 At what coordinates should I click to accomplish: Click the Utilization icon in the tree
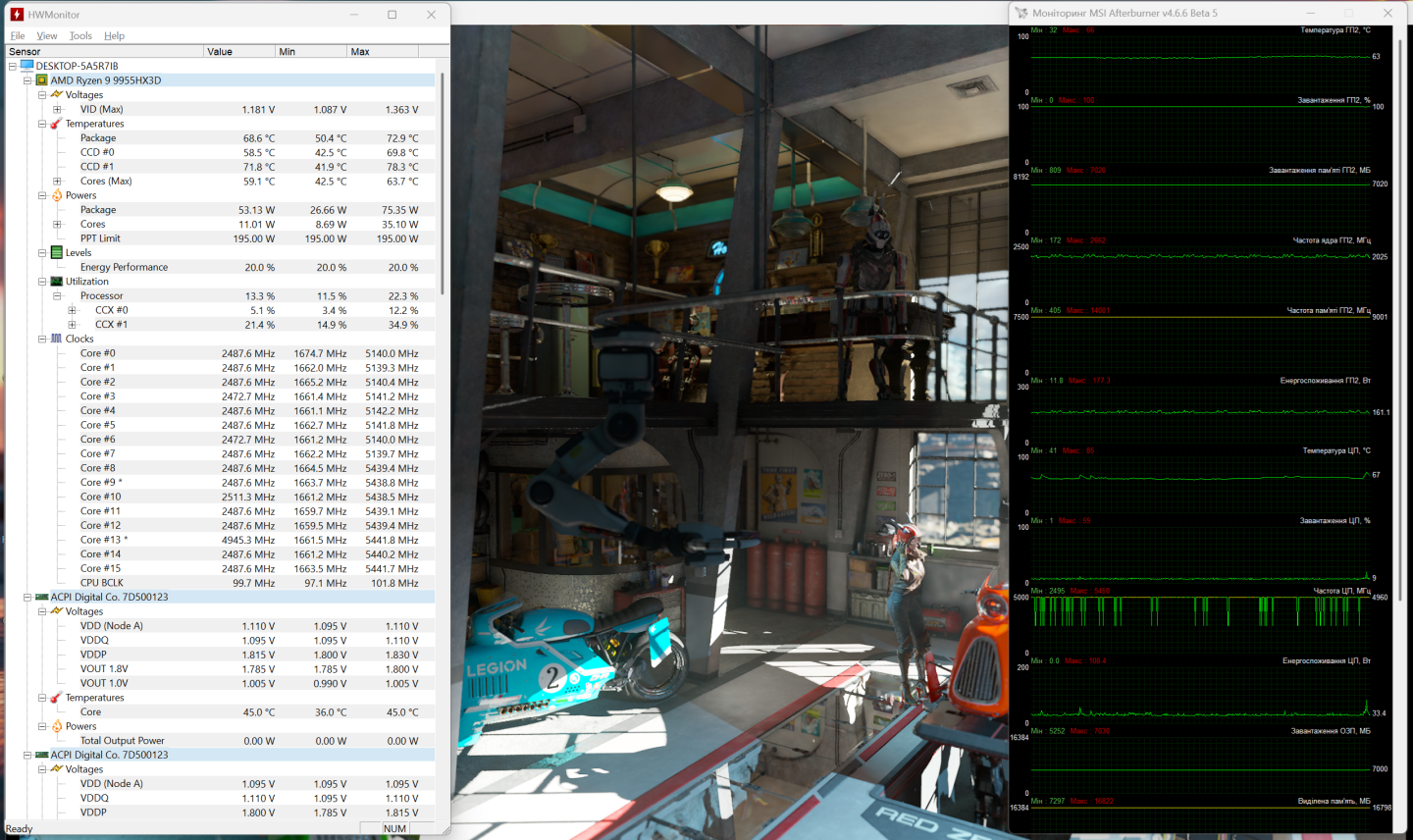coord(57,282)
